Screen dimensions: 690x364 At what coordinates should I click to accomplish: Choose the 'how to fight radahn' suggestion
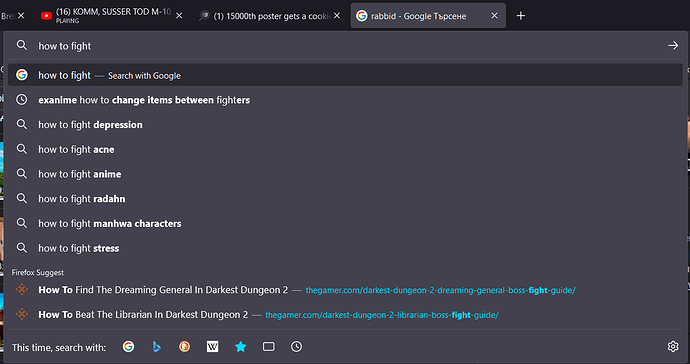[x=345, y=199]
